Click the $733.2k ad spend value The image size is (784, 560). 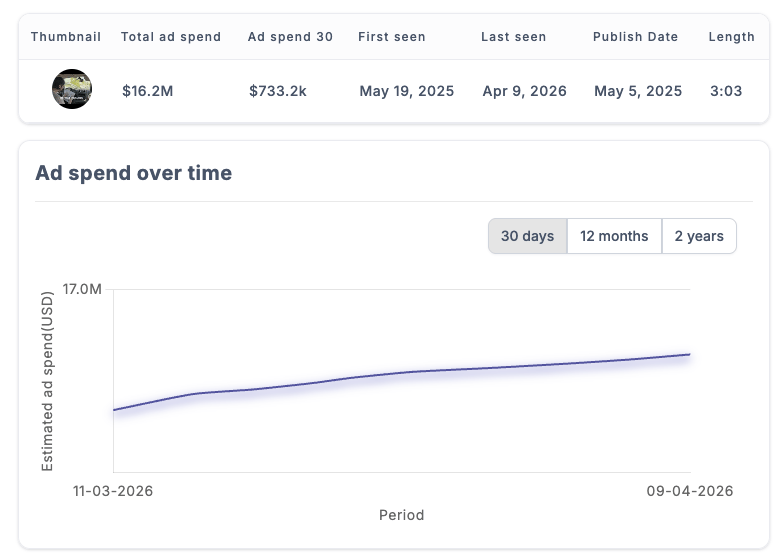pos(278,91)
